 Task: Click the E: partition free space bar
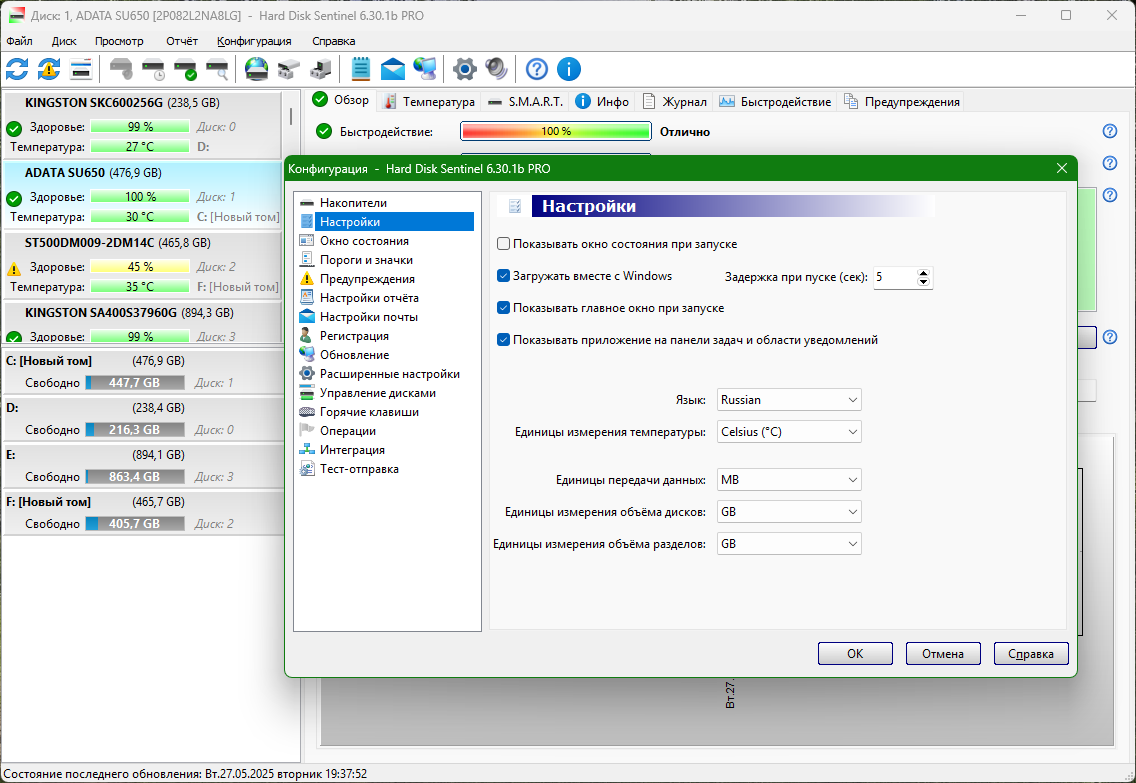(135, 477)
